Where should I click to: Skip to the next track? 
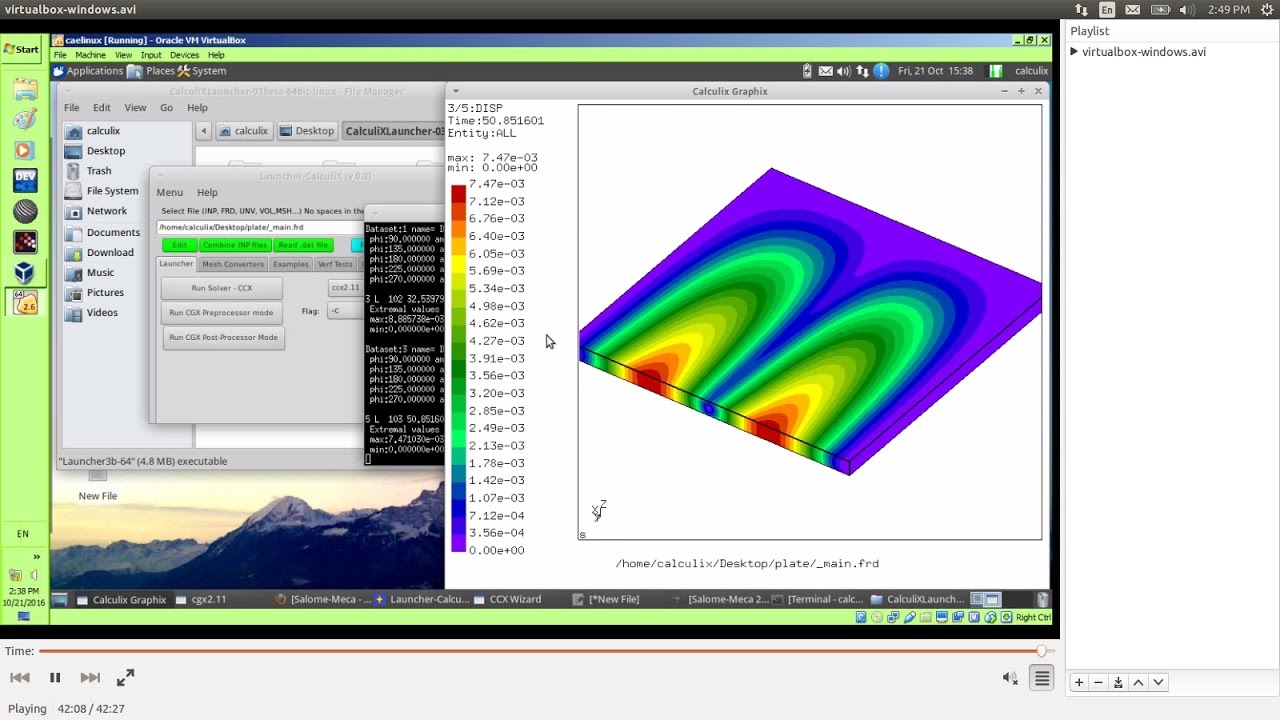[x=90, y=678]
